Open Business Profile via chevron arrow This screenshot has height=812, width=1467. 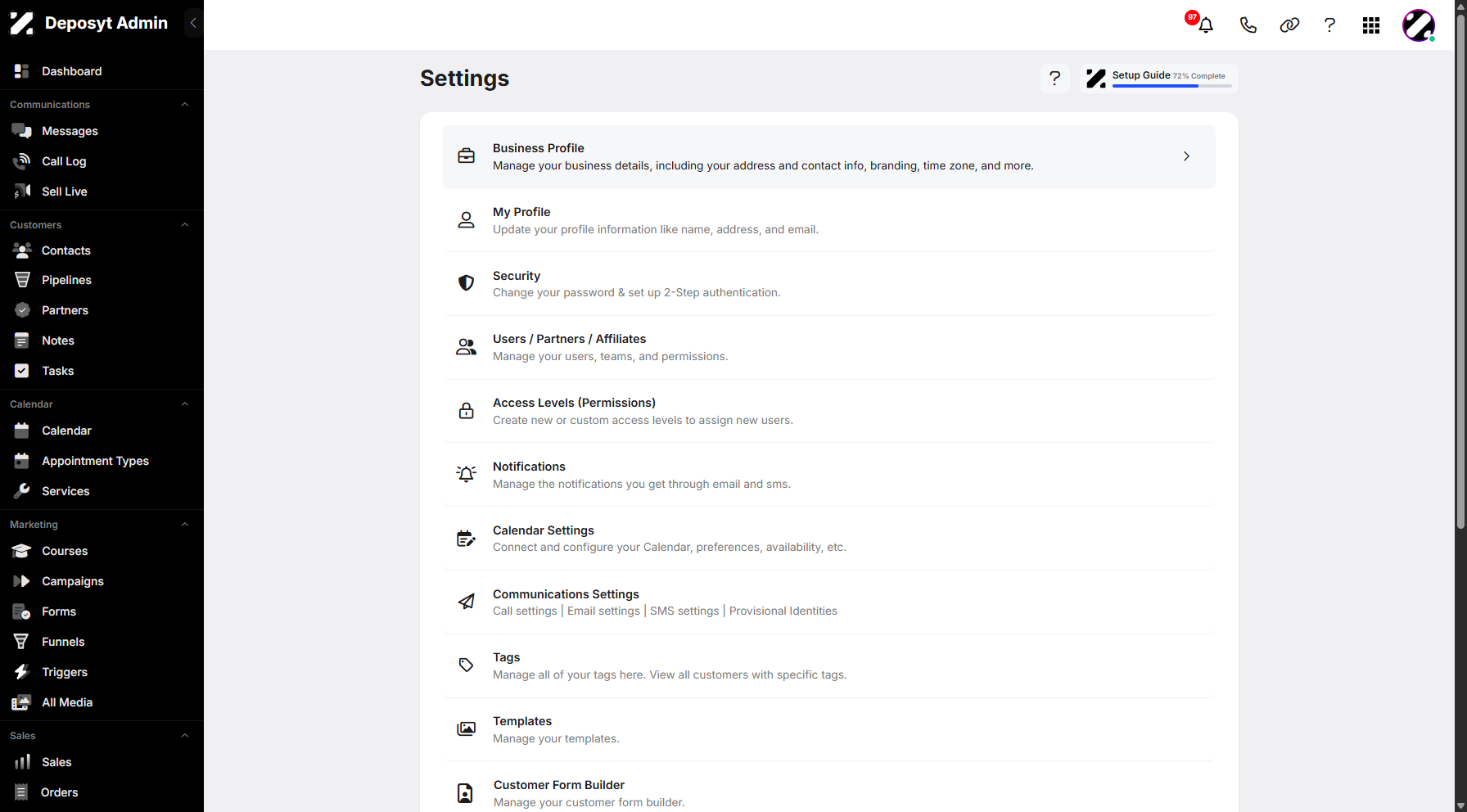(1186, 156)
